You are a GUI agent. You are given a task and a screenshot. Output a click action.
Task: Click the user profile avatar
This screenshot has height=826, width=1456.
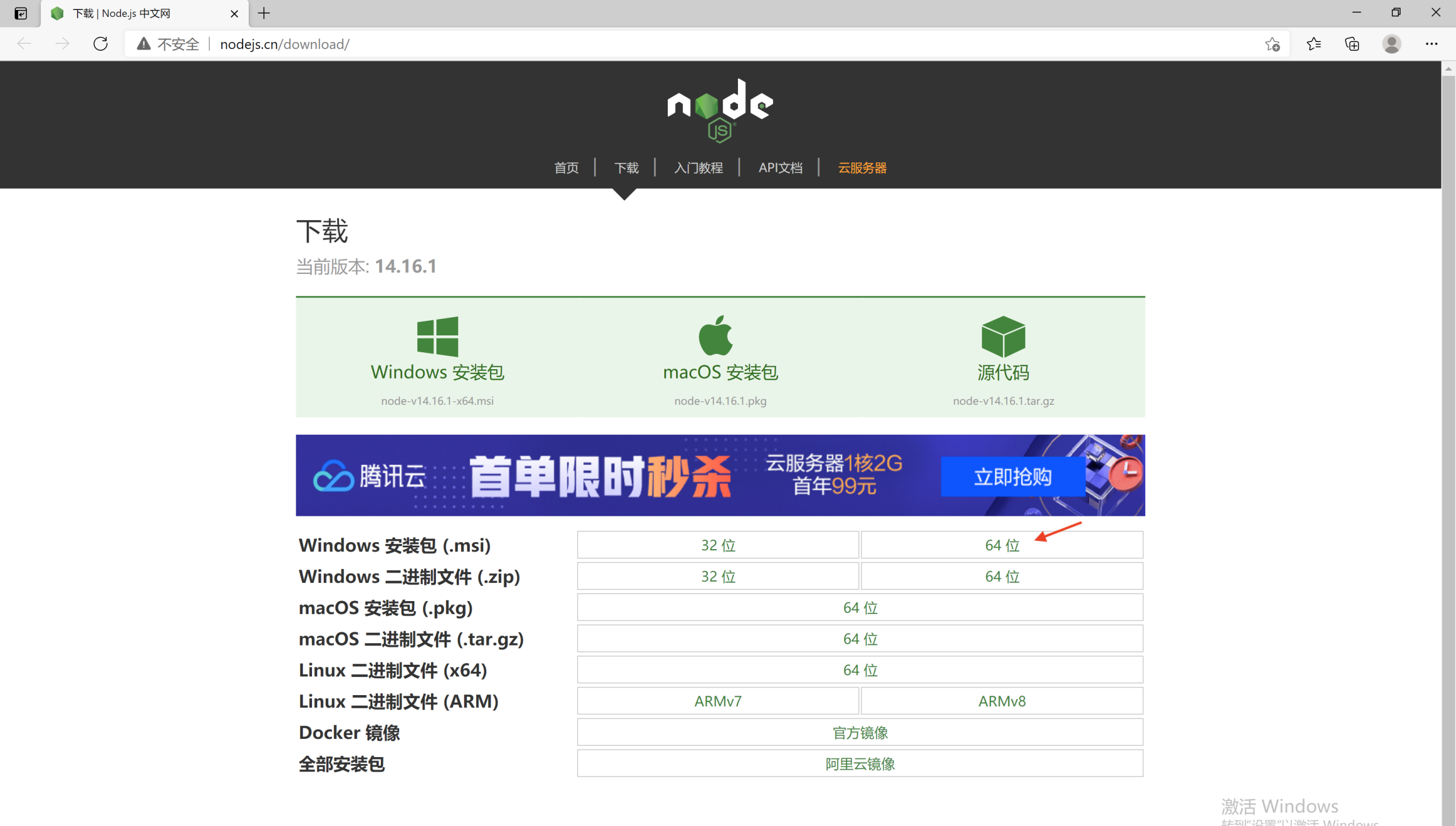[x=1392, y=44]
